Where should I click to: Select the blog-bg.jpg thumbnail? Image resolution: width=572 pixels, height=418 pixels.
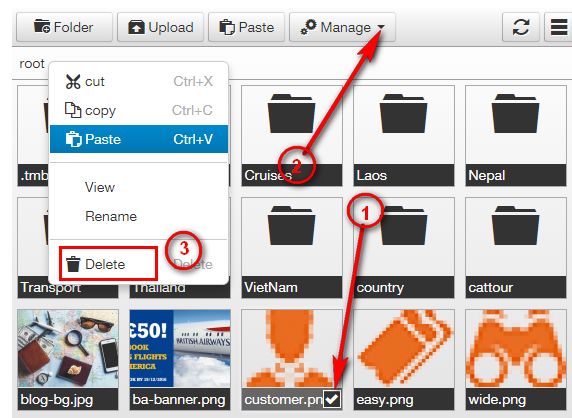[x=68, y=349]
